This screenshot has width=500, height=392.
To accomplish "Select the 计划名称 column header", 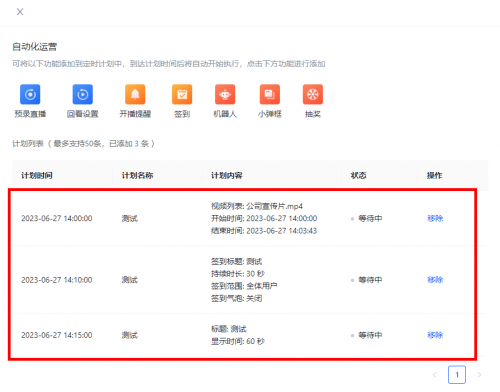I will tap(137, 175).
